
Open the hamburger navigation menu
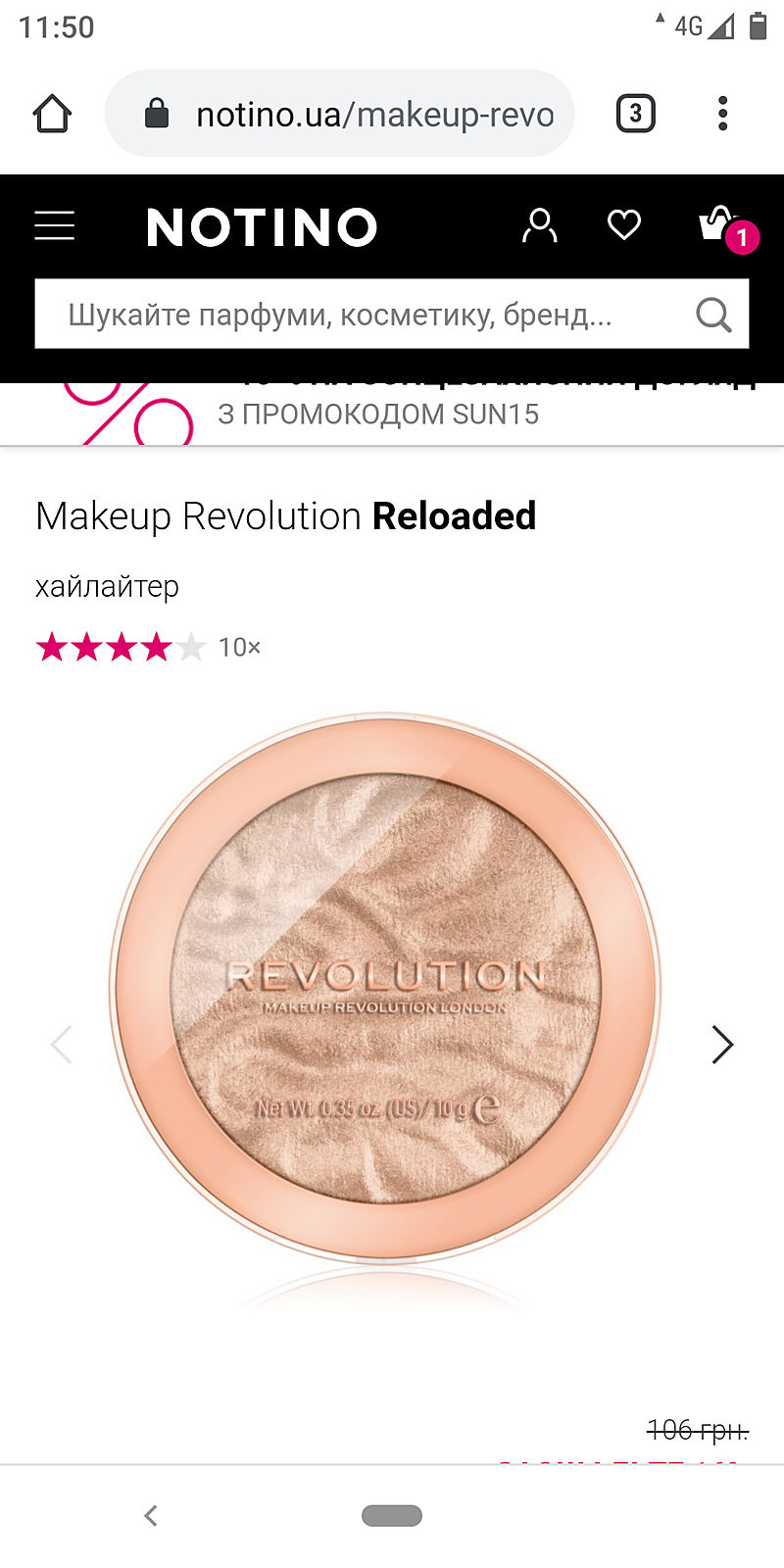pos(55,226)
